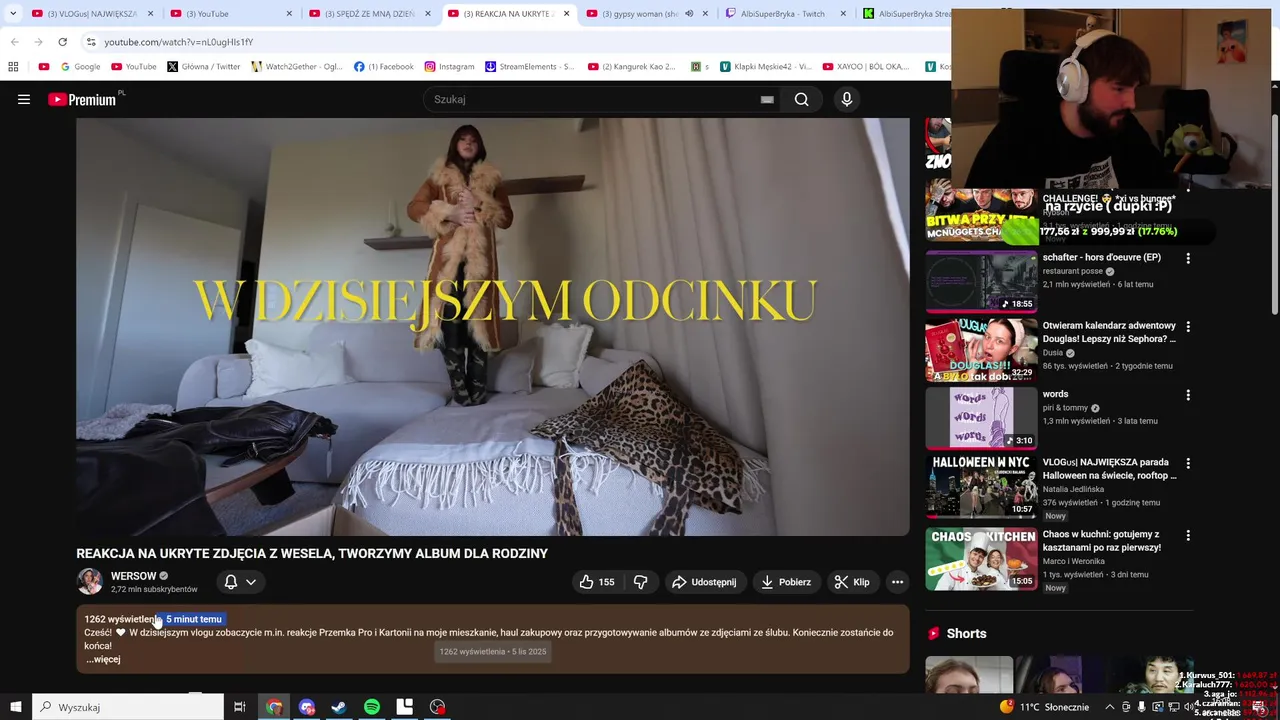Open Chrome tab search dropdown
The width and height of the screenshot is (1280, 720).
click(x=13, y=14)
